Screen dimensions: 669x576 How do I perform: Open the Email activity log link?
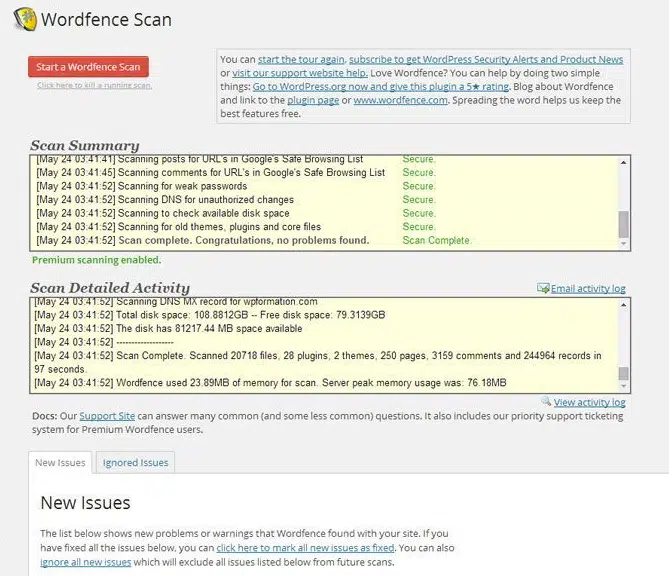588,289
